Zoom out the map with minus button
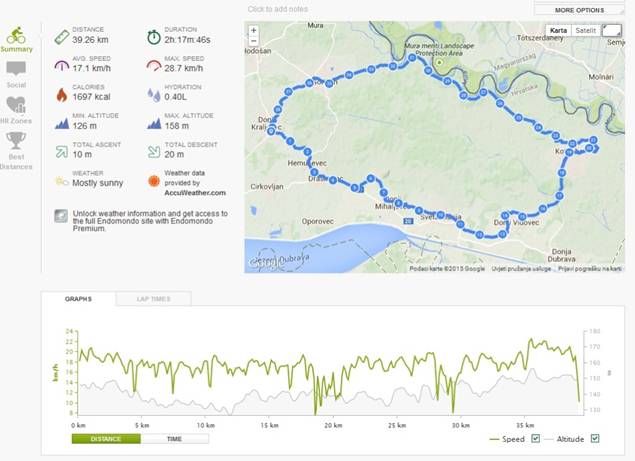The width and height of the screenshot is (635, 461). (x=254, y=40)
